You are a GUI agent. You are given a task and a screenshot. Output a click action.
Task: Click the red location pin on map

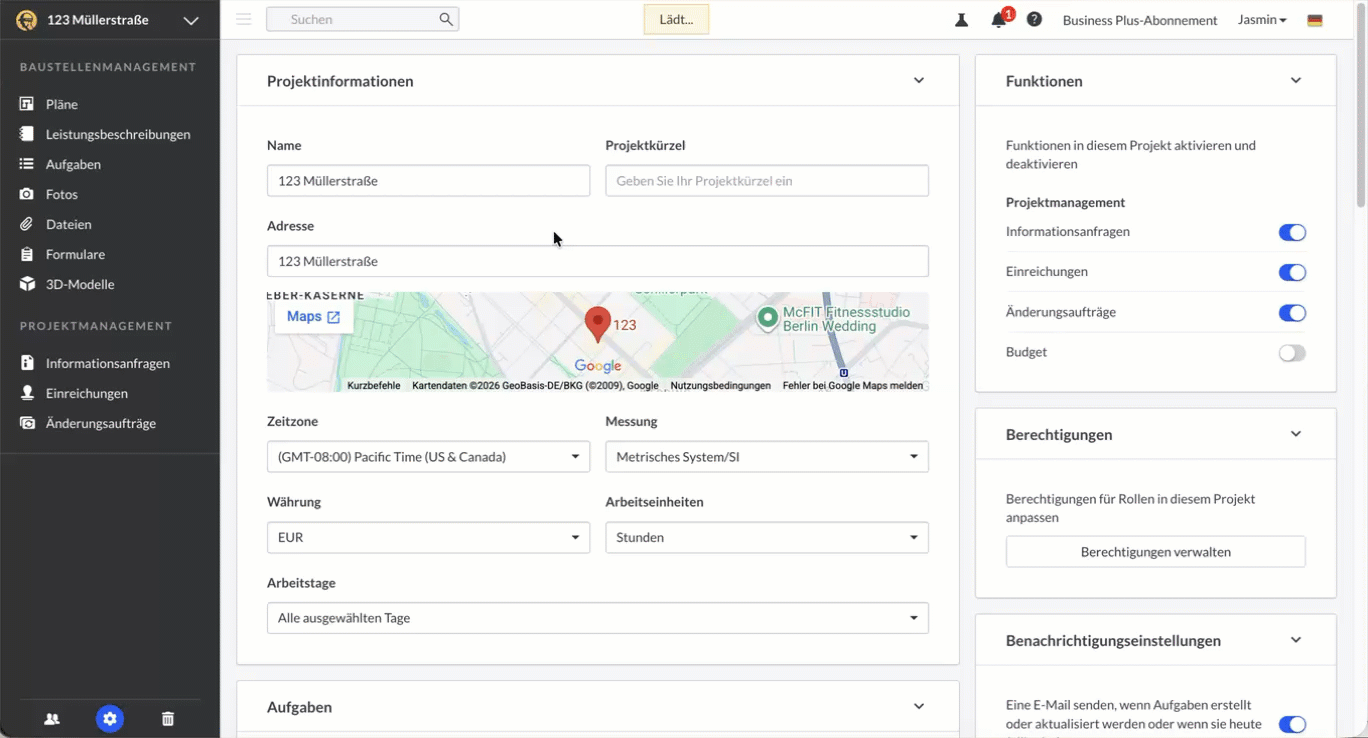tap(597, 323)
